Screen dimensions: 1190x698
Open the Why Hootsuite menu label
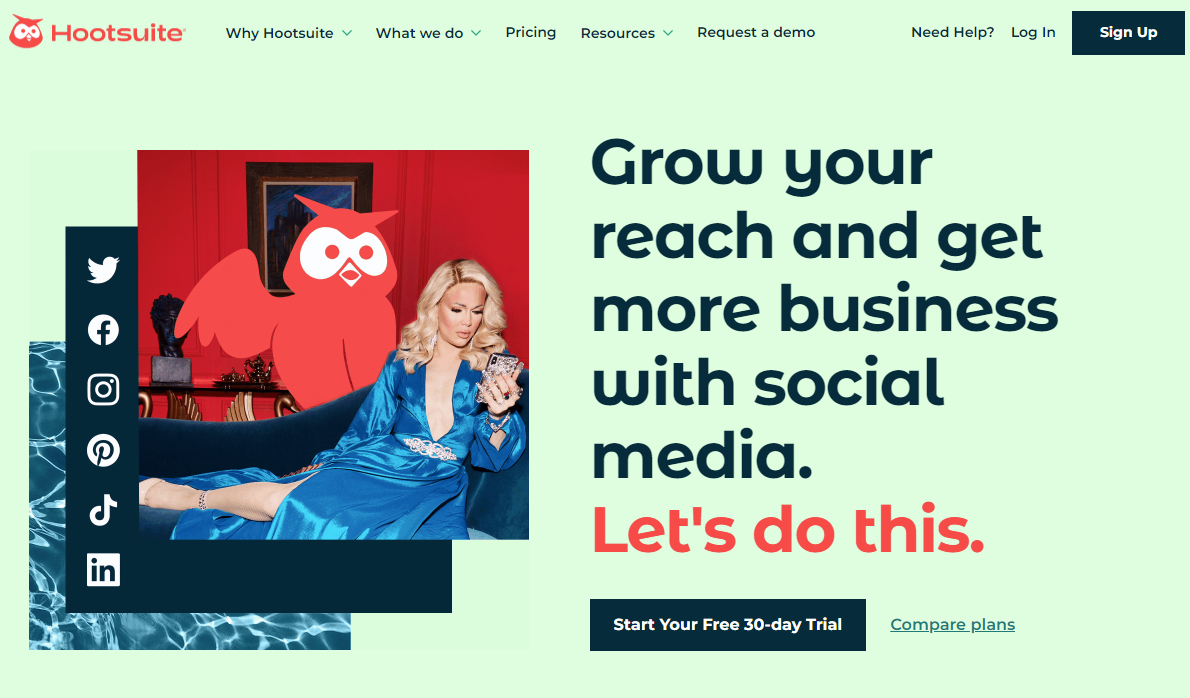279,33
